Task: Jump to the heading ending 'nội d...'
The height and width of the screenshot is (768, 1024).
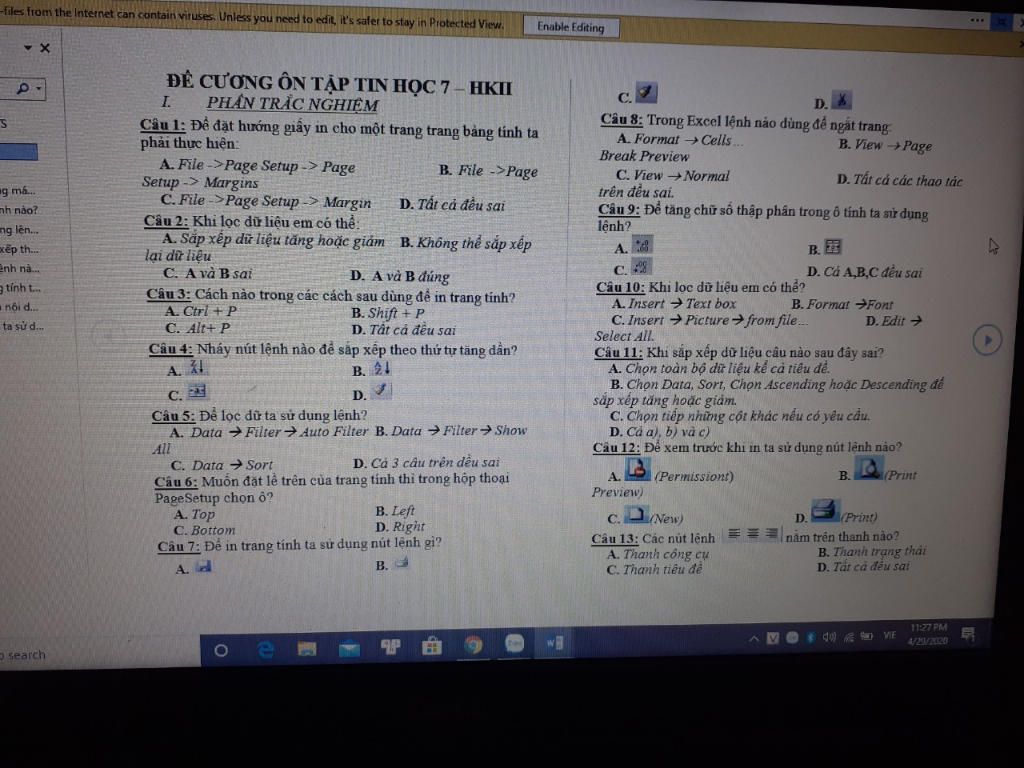Action: 20,307
